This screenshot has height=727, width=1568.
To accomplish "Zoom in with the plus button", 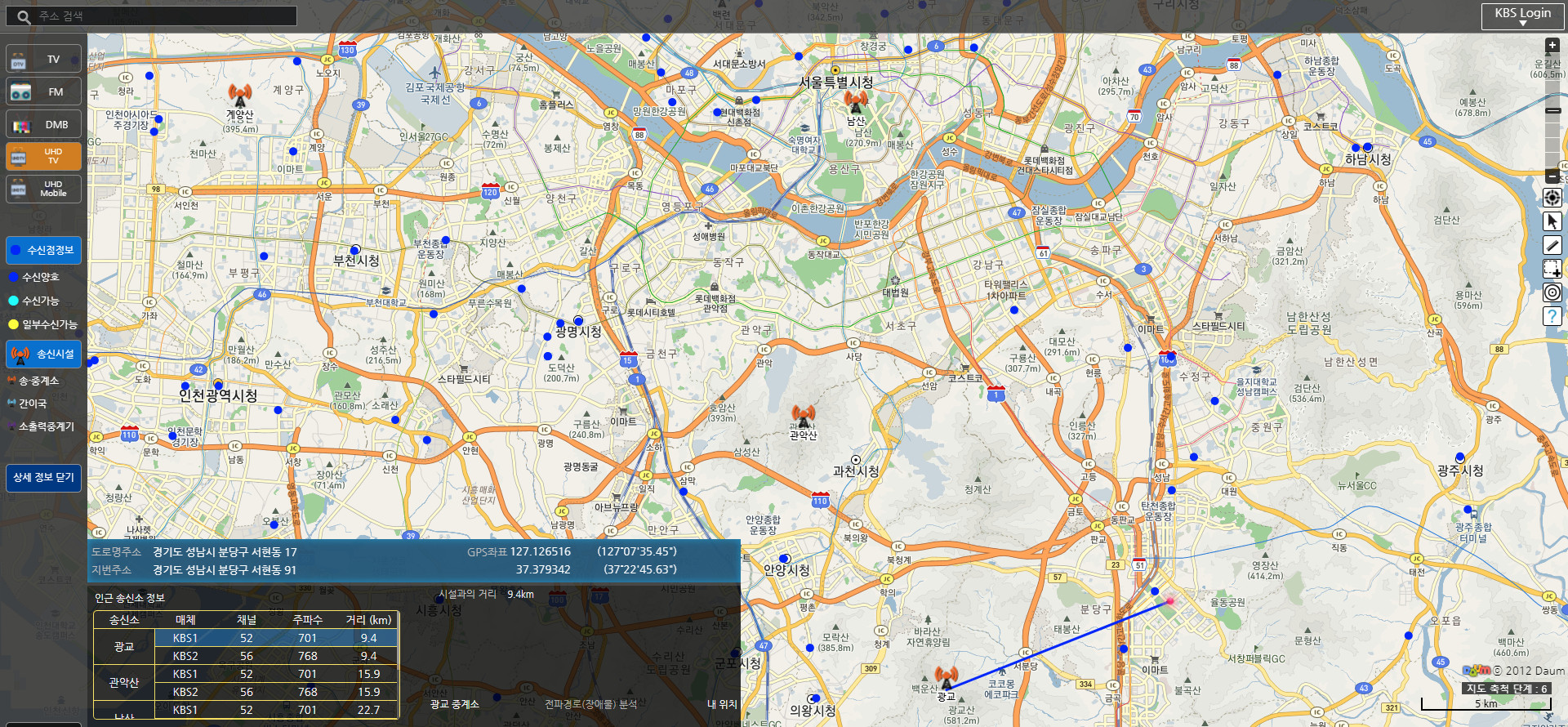I will pos(1552,46).
